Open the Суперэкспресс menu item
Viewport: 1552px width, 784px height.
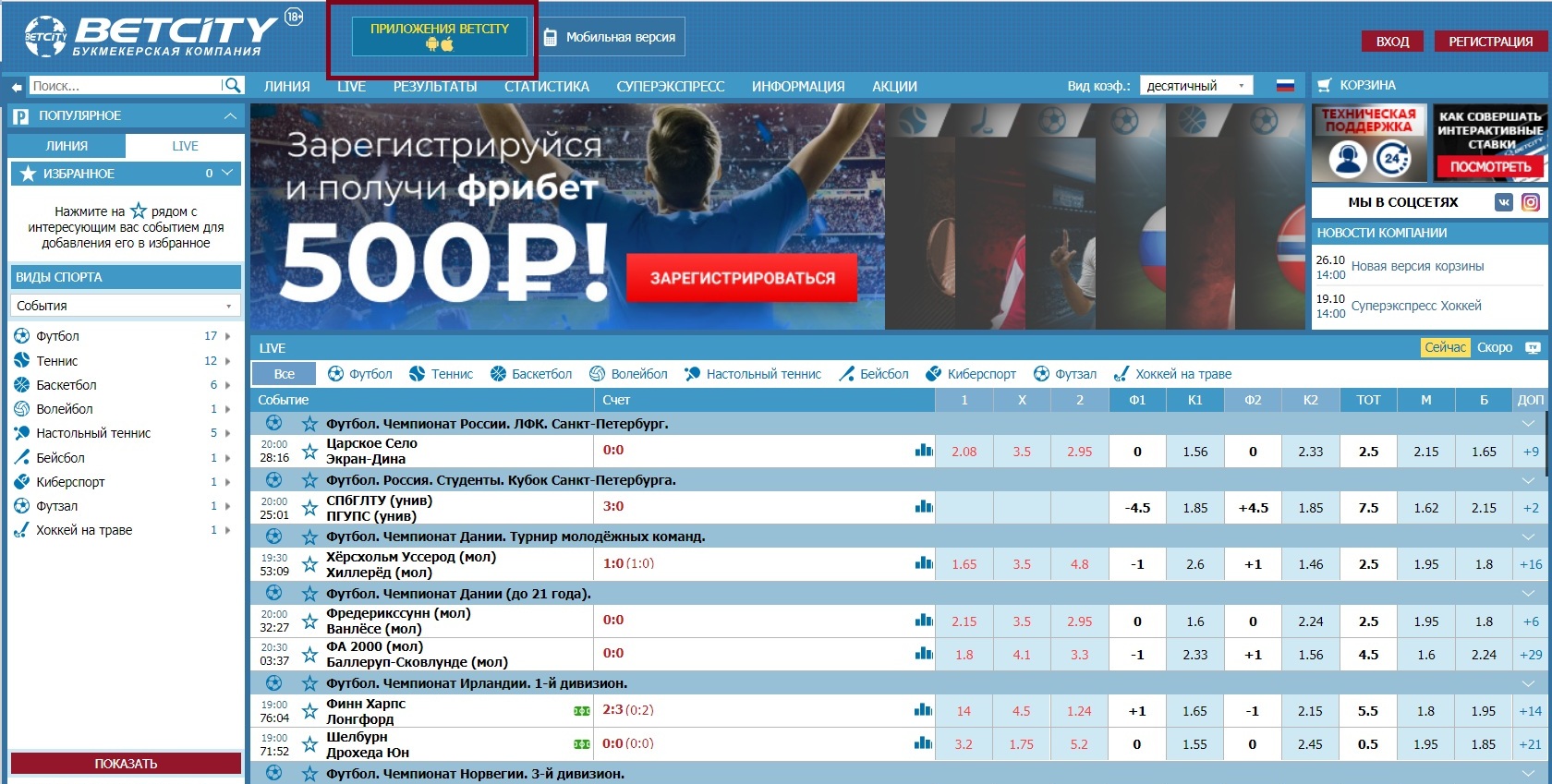pyautogui.click(x=671, y=86)
